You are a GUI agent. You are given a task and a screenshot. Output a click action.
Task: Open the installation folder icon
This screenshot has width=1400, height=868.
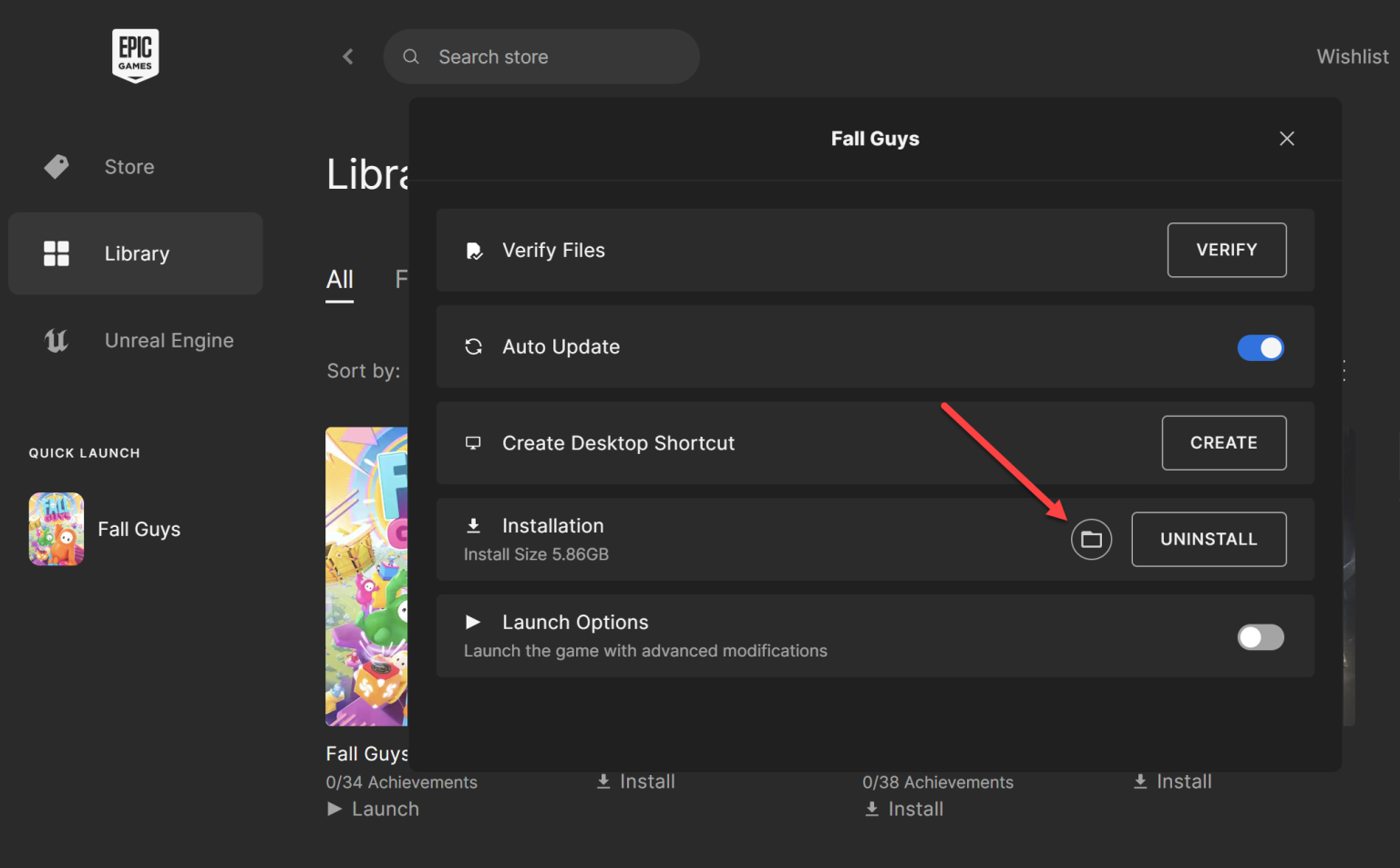pyautogui.click(x=1091, y=540)
